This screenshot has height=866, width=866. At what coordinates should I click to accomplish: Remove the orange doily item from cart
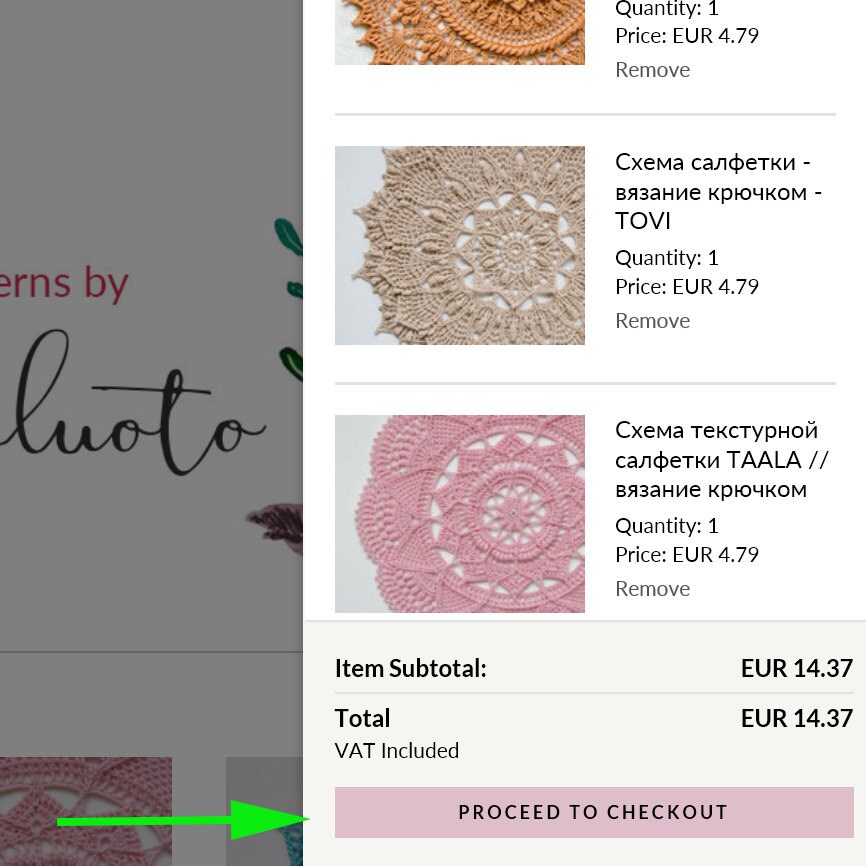pyautogui.click(x=652, y=70)
